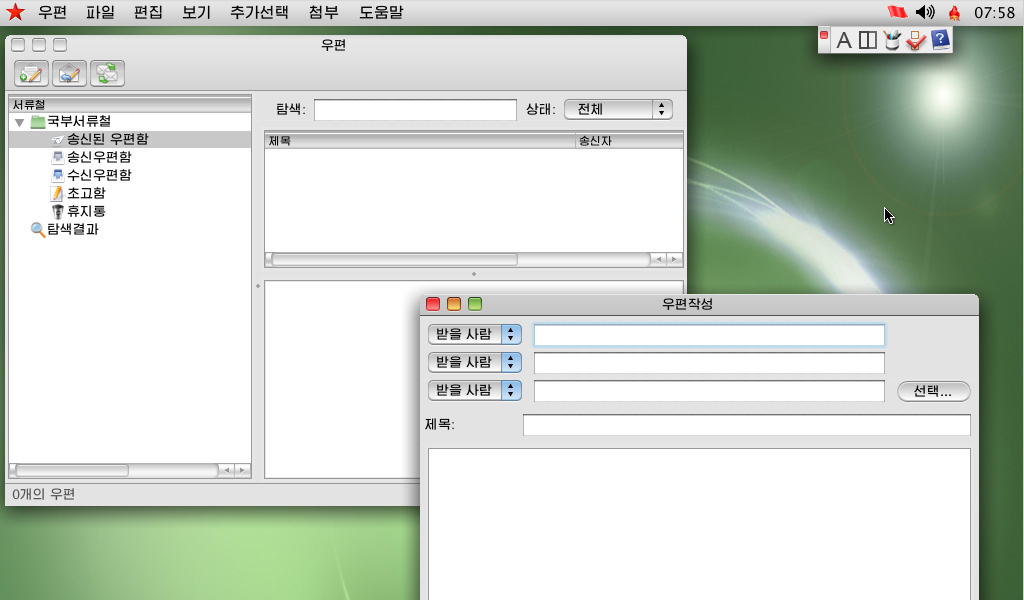1024x600 pixels.
Task: Click the send and receive mail icon
Action: pos(107,73)
